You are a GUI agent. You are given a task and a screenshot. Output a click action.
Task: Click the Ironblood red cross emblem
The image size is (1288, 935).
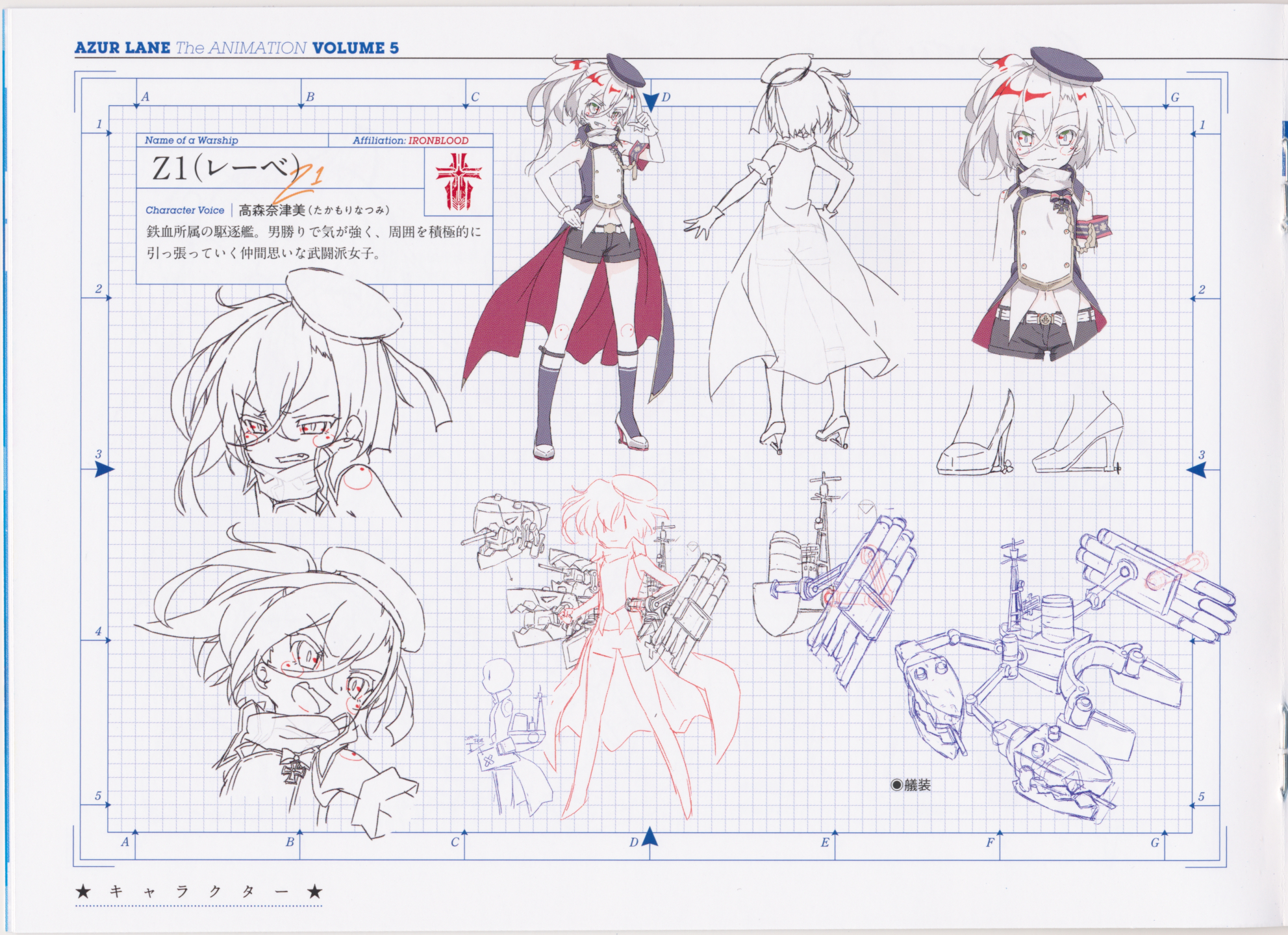click(458, 182)
